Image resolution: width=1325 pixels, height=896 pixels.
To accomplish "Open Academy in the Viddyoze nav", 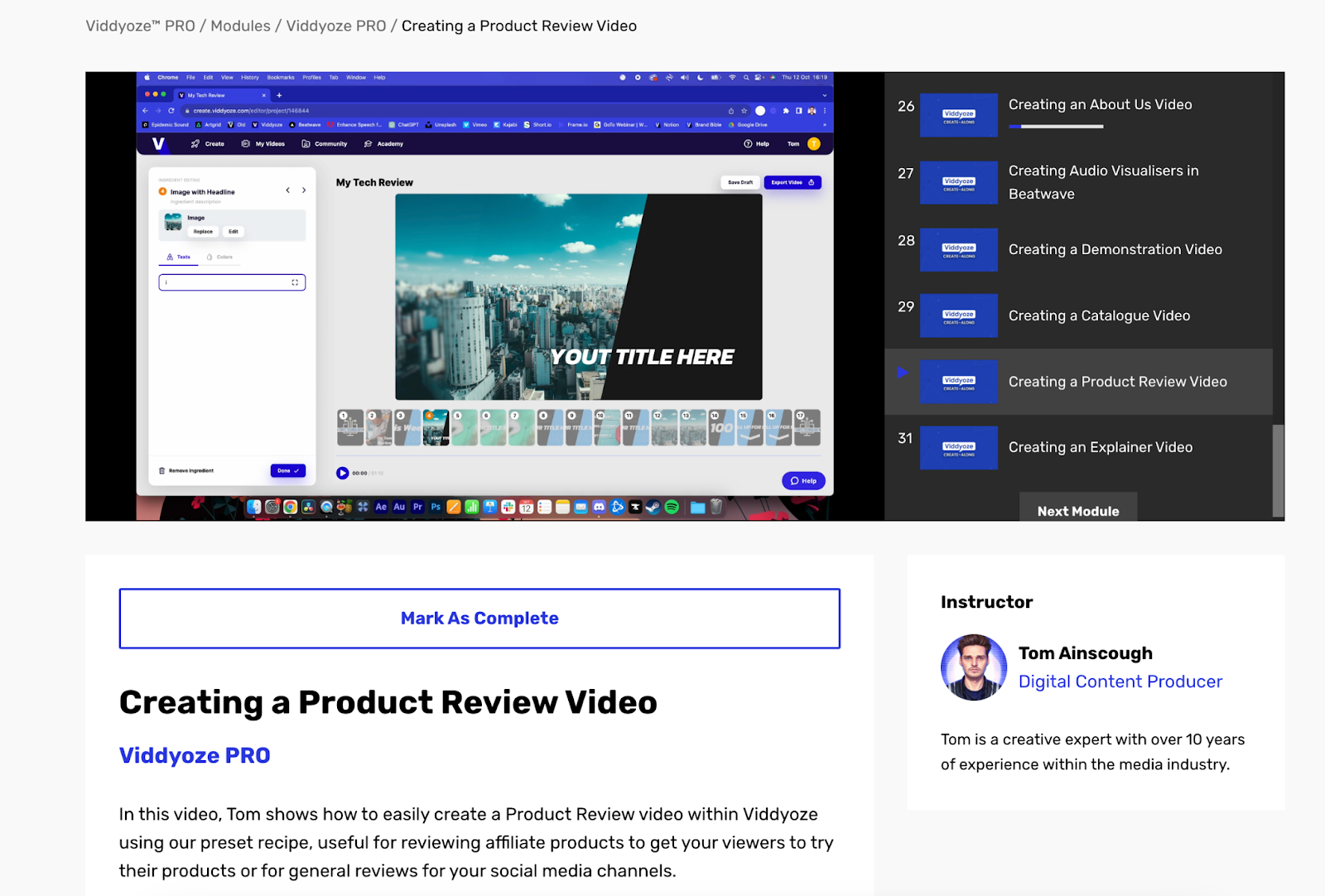I will [x=383, y=144].
